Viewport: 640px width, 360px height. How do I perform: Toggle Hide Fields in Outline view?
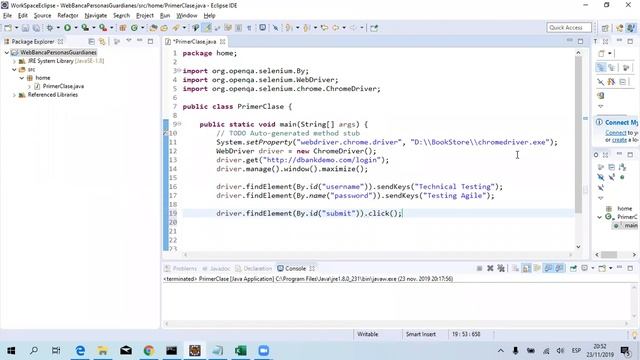pos(600,177)
